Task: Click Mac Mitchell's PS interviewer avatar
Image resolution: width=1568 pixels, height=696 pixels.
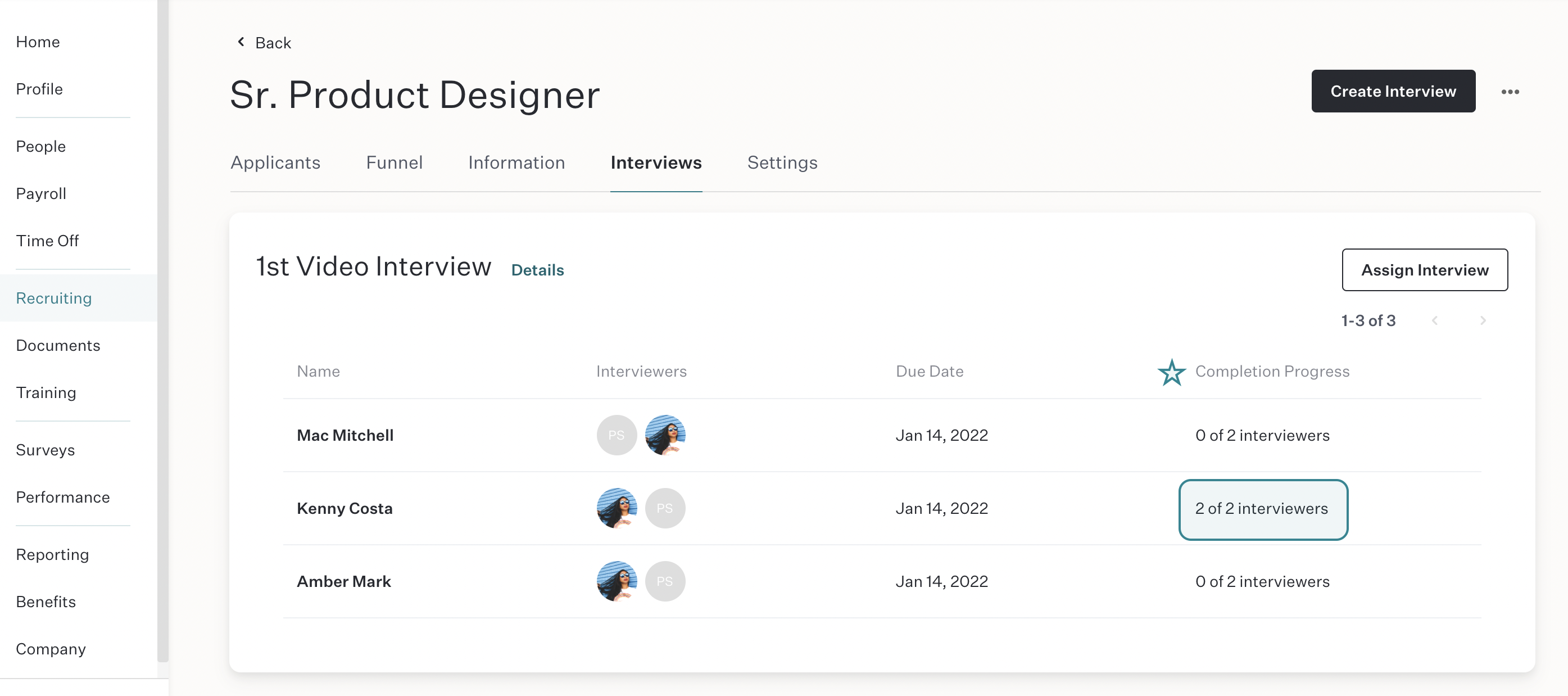Action: tap(616, 435)
